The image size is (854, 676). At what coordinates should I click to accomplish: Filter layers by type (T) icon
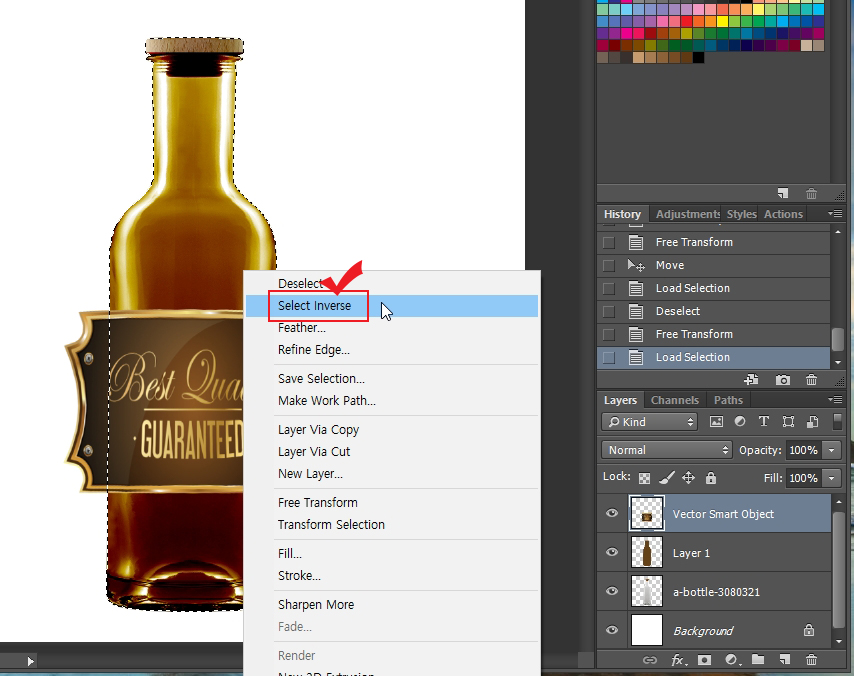tap(764, 422)
